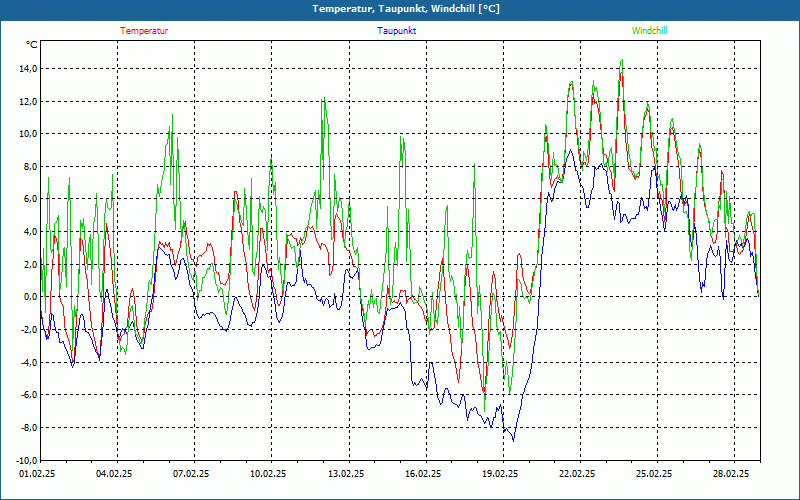This screenshot has width=800, height=500.
Task: Select the 25.02.25 date label
Action: coord(654,475)
